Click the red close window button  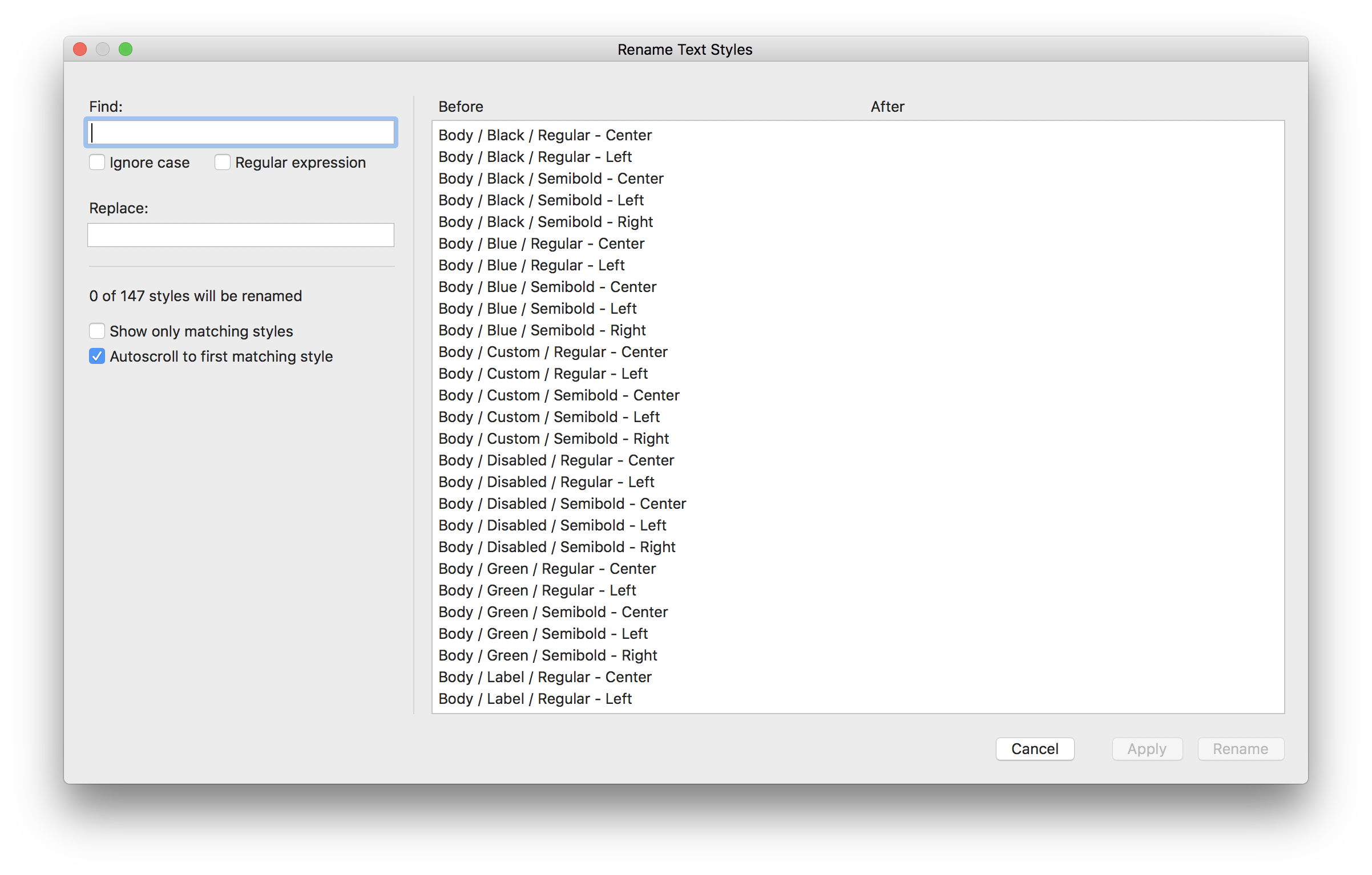pyautogui.click(x=80, y=50)
